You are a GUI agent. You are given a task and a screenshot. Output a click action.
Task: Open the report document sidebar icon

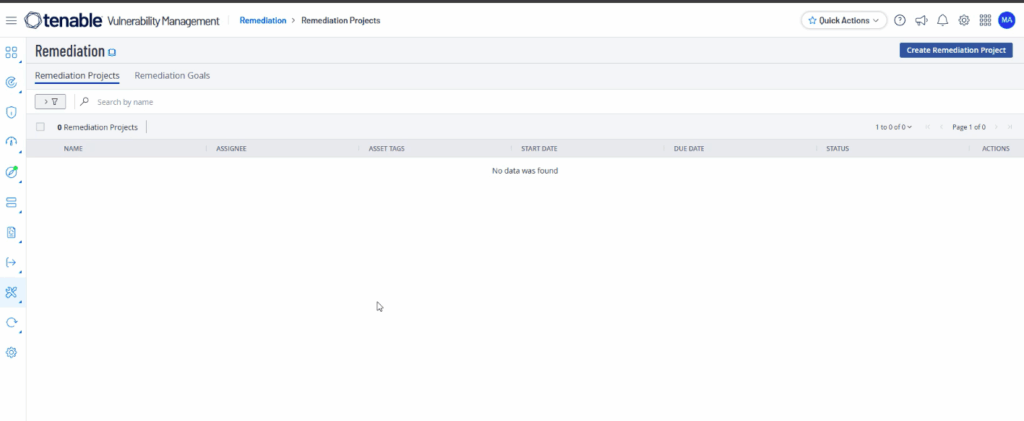(x=11, y=232)
